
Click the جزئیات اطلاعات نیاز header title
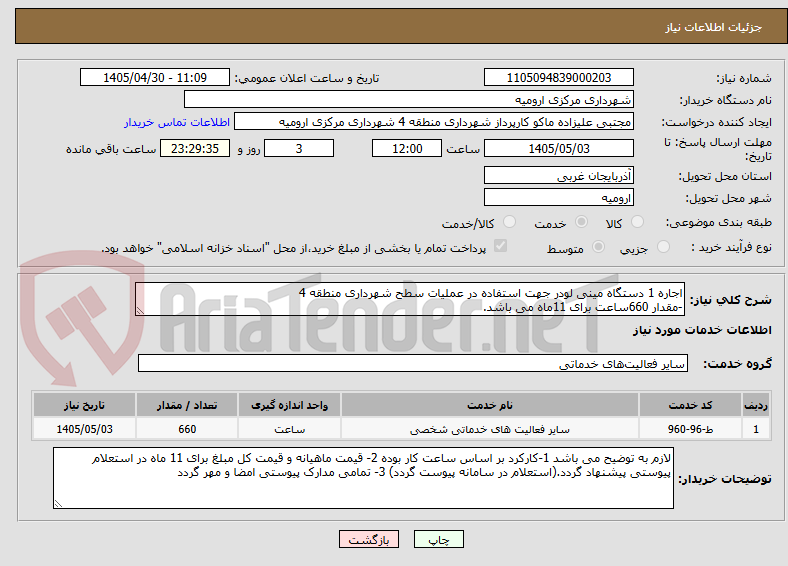click(714, 27)
